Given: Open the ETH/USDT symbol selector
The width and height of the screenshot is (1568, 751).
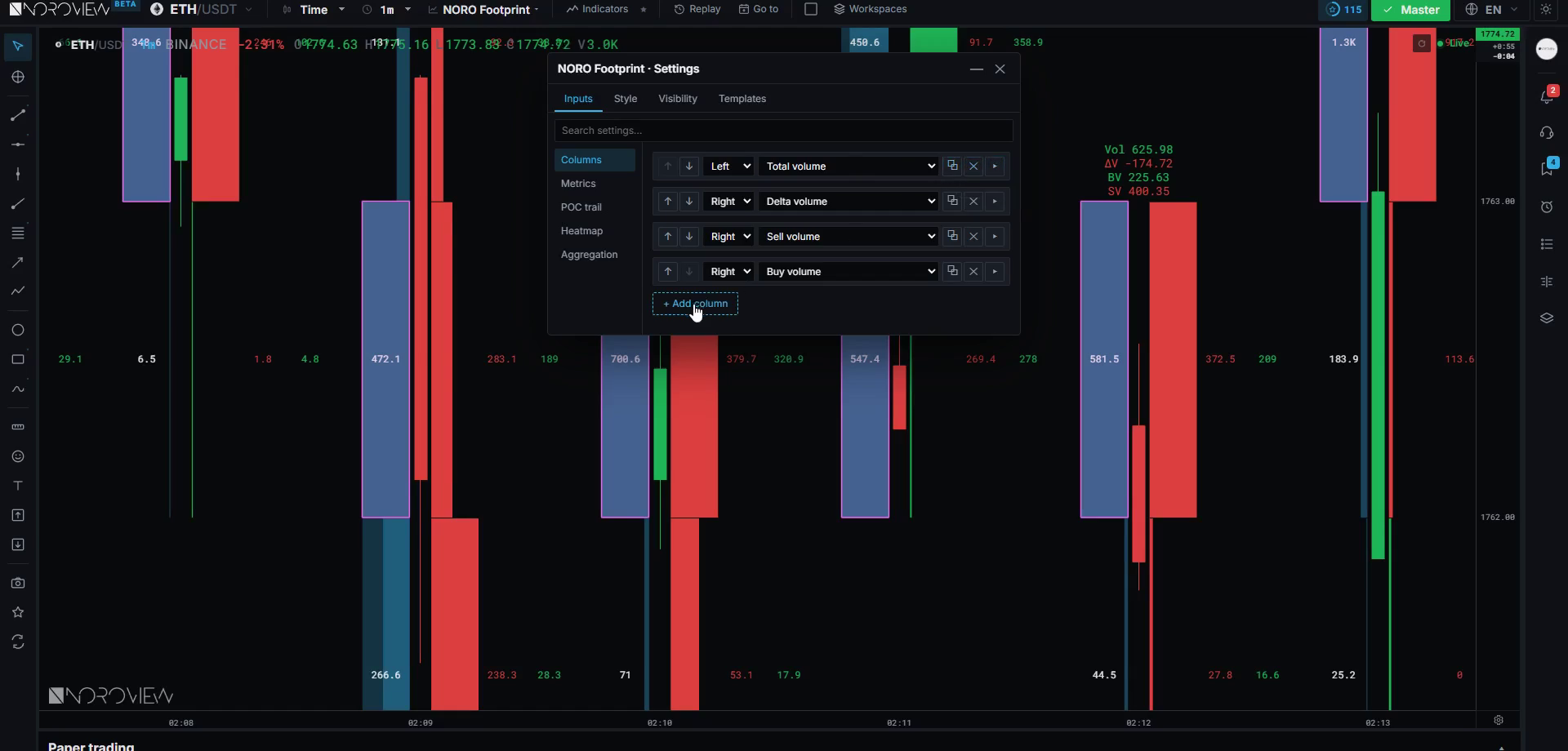Looking at the screenshot, I should (x=202, y=10).
